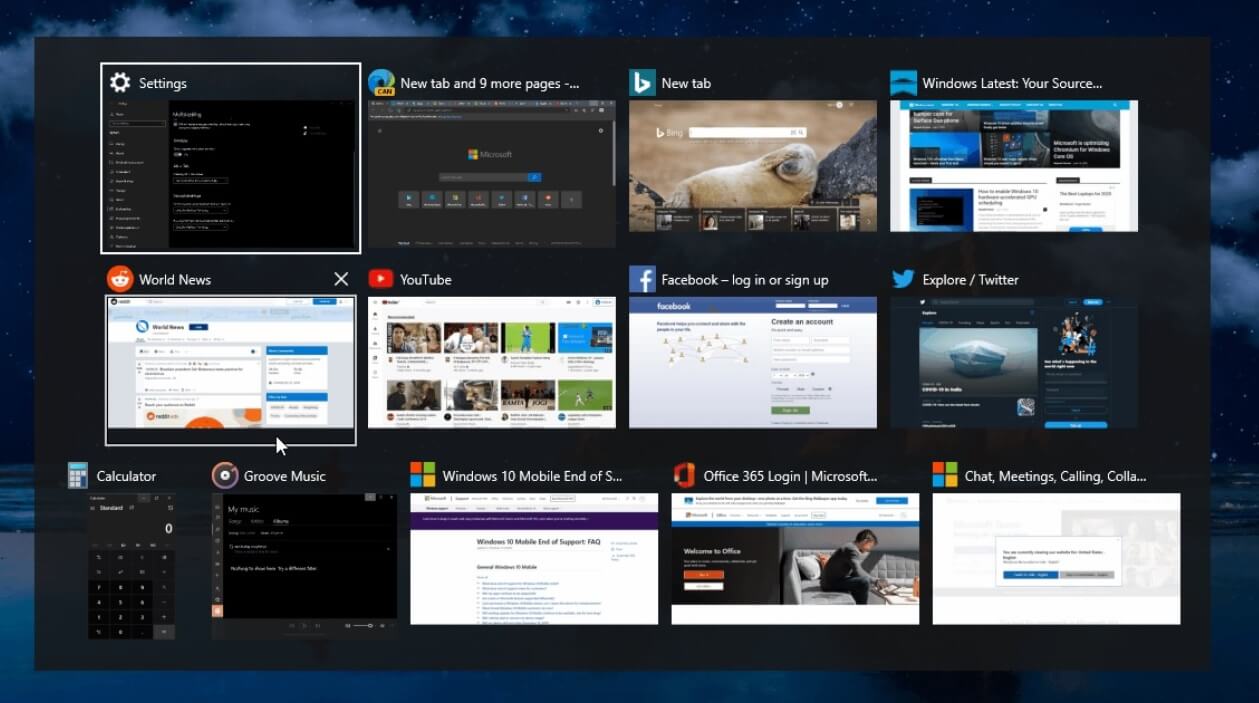Click the Bing icon on the New tab tile
The width and height of the screenshot is (1259, 703).
click(x=643, y=83)
